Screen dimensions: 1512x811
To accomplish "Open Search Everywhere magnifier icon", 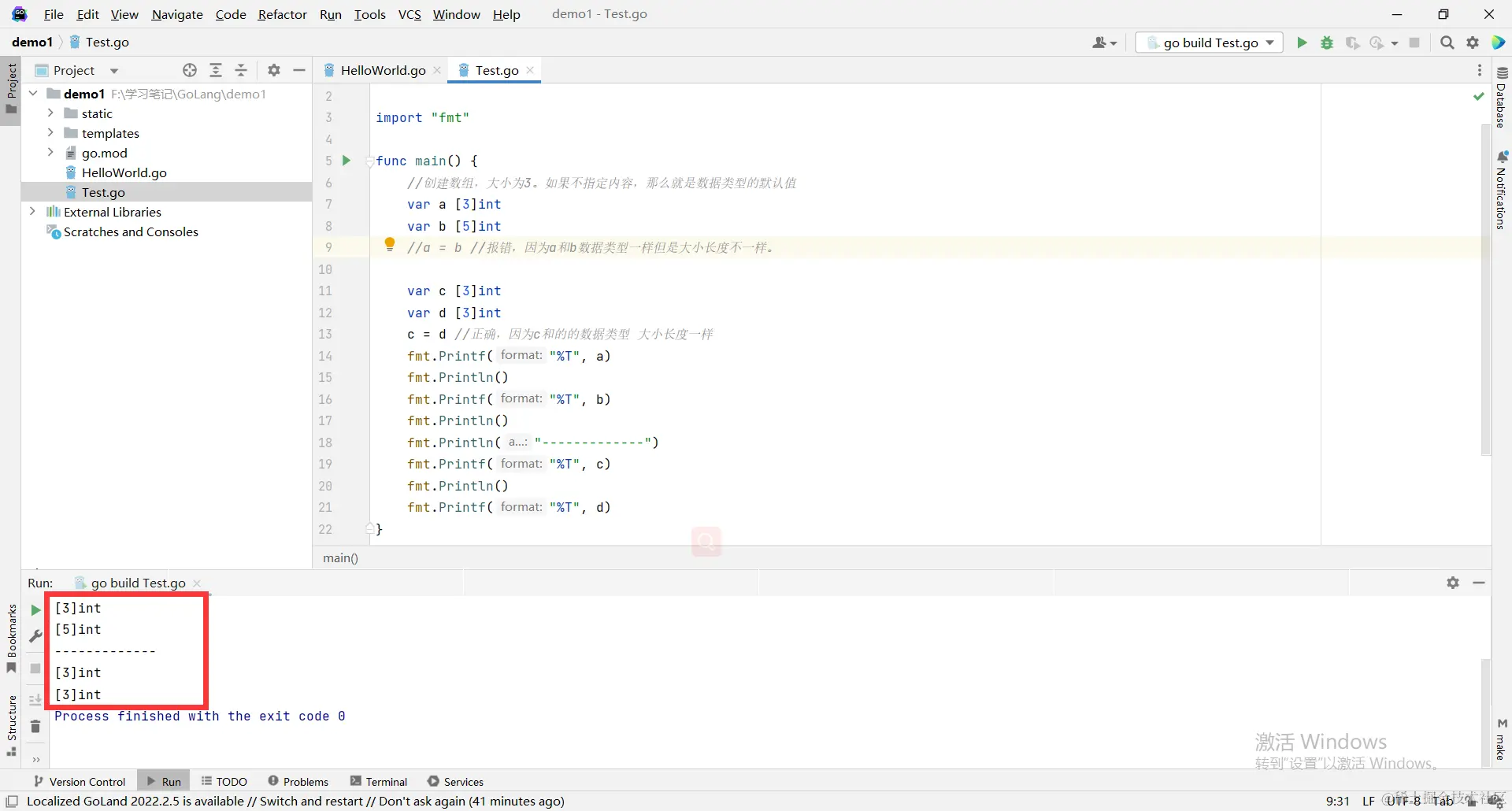I will tap(1447, 43).
